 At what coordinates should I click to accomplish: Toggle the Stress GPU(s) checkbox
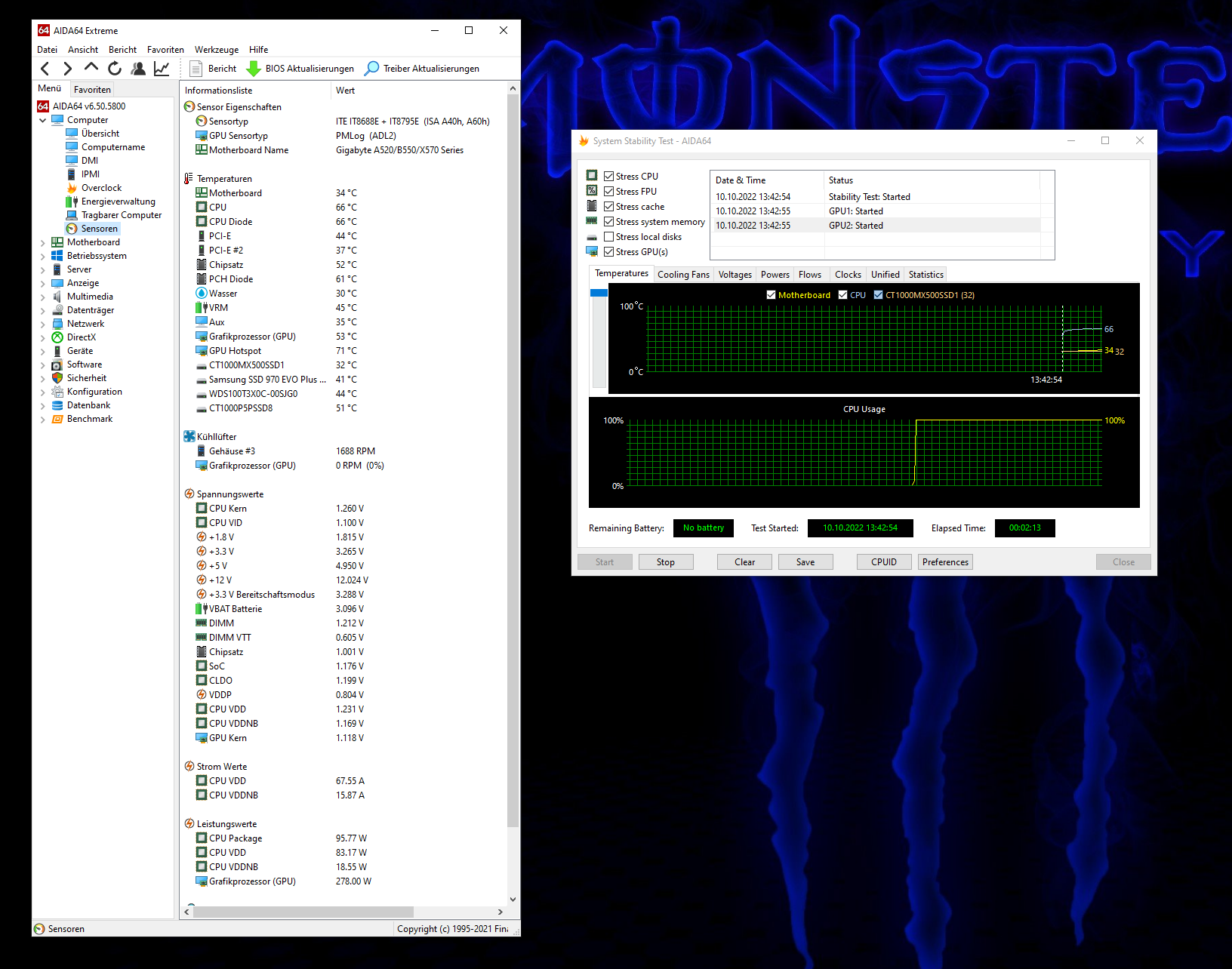[608, 252]
